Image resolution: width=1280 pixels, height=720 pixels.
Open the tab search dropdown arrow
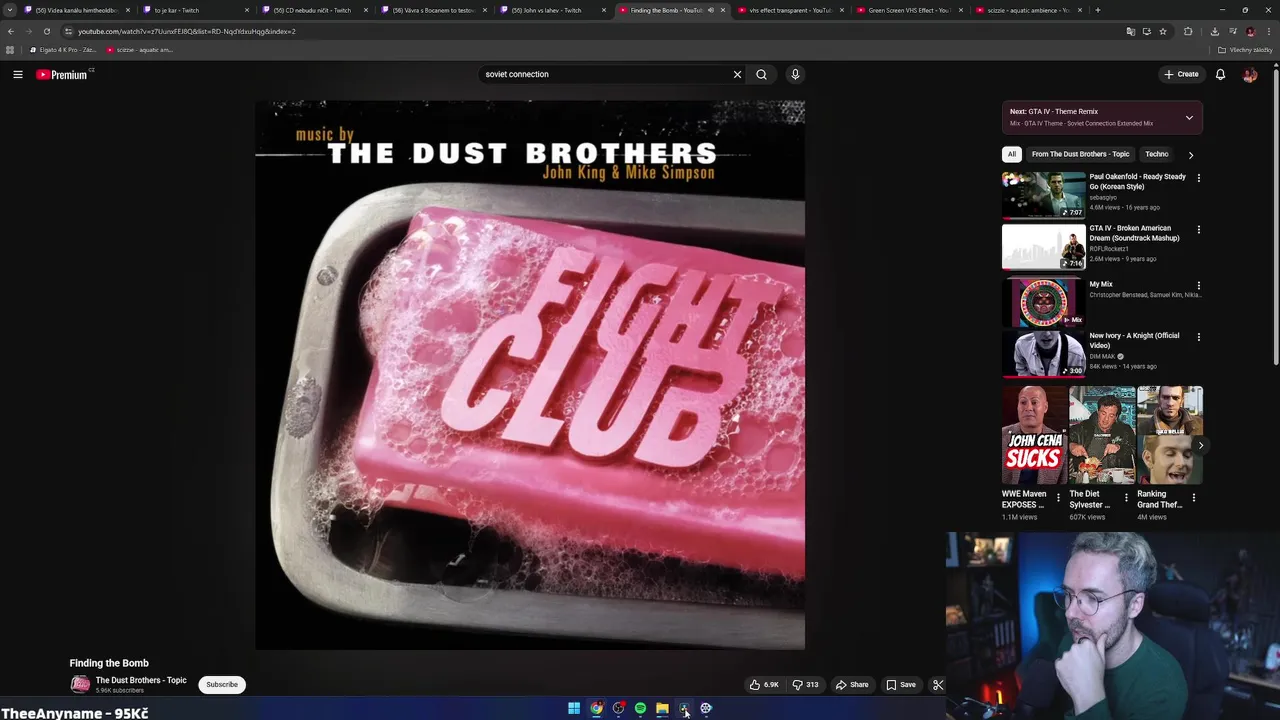coord(10,10)
